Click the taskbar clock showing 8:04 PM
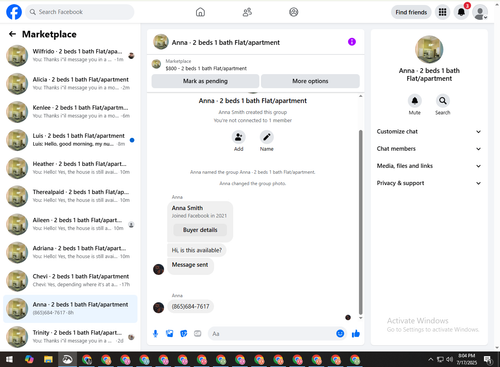Viewport: 500px width, 367px height. pyautogui.click(x=467, y=359)
